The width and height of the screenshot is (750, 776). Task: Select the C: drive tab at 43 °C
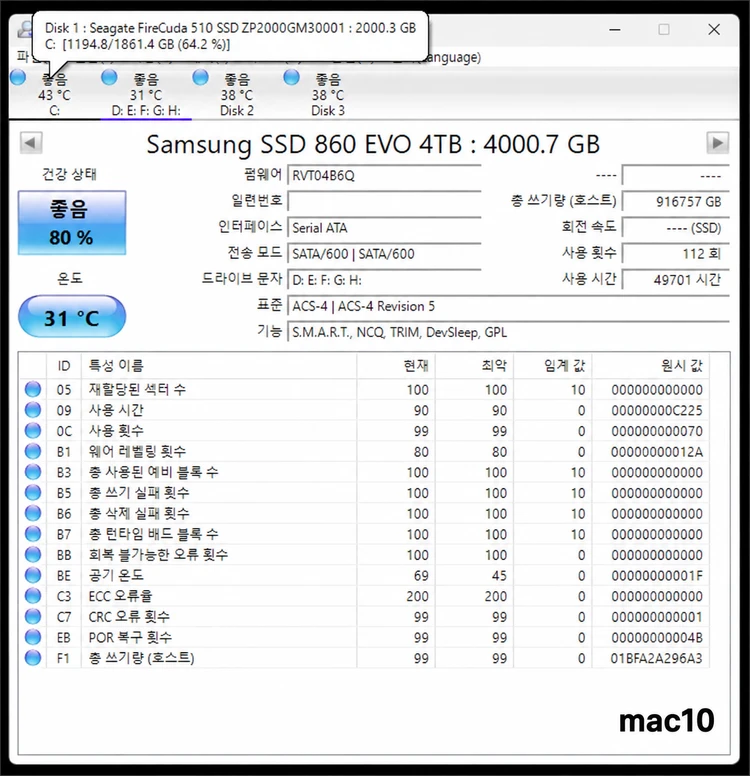54,95
